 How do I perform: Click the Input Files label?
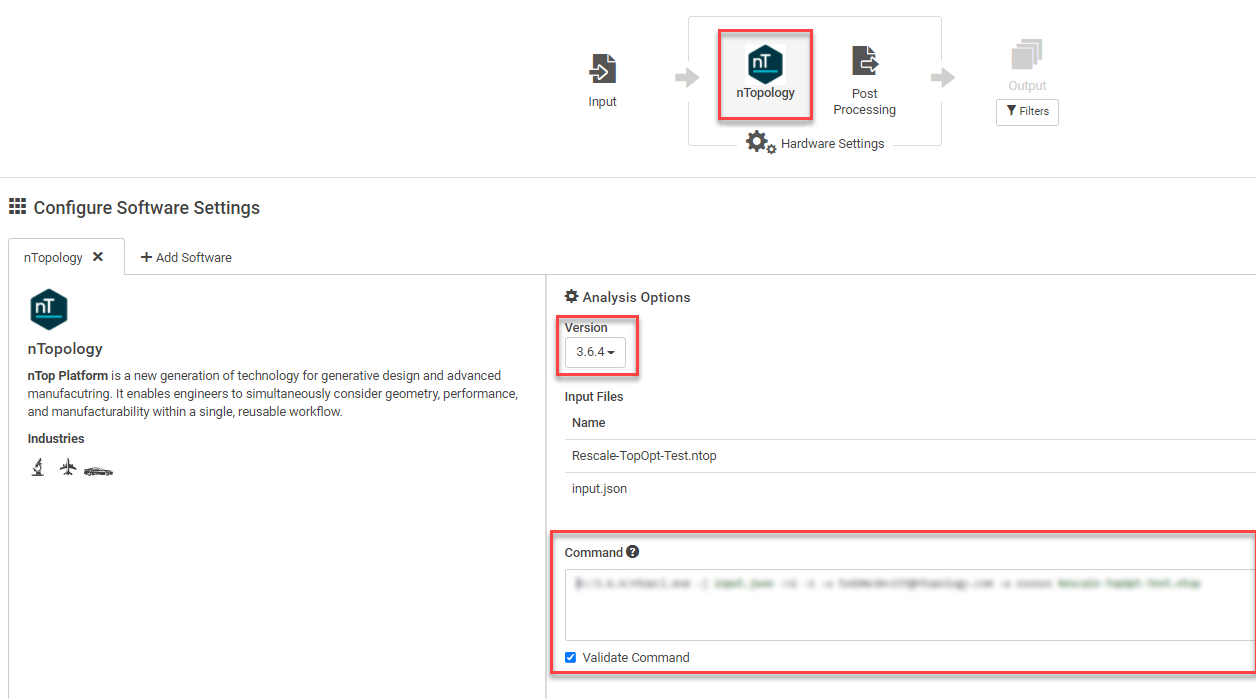[594, 397]
